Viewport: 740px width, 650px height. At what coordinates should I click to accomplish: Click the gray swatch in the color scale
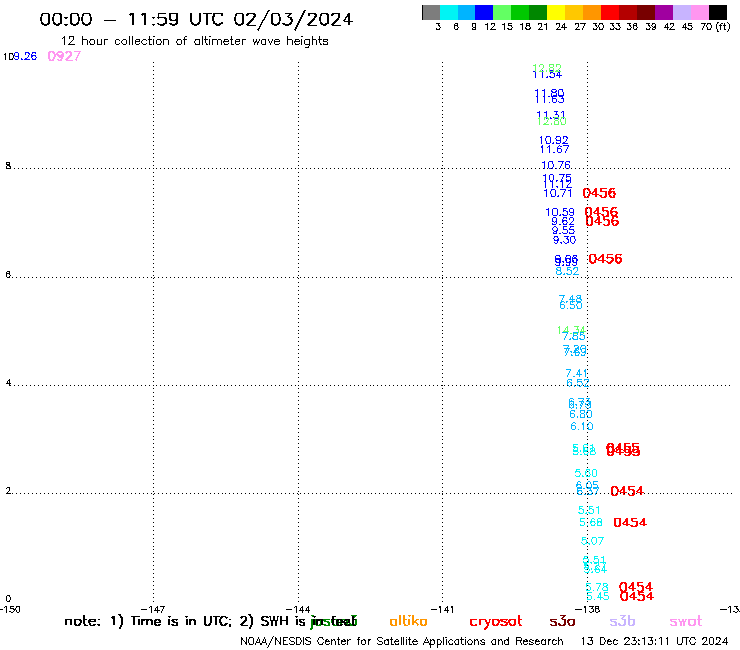[x=431, y=12]
